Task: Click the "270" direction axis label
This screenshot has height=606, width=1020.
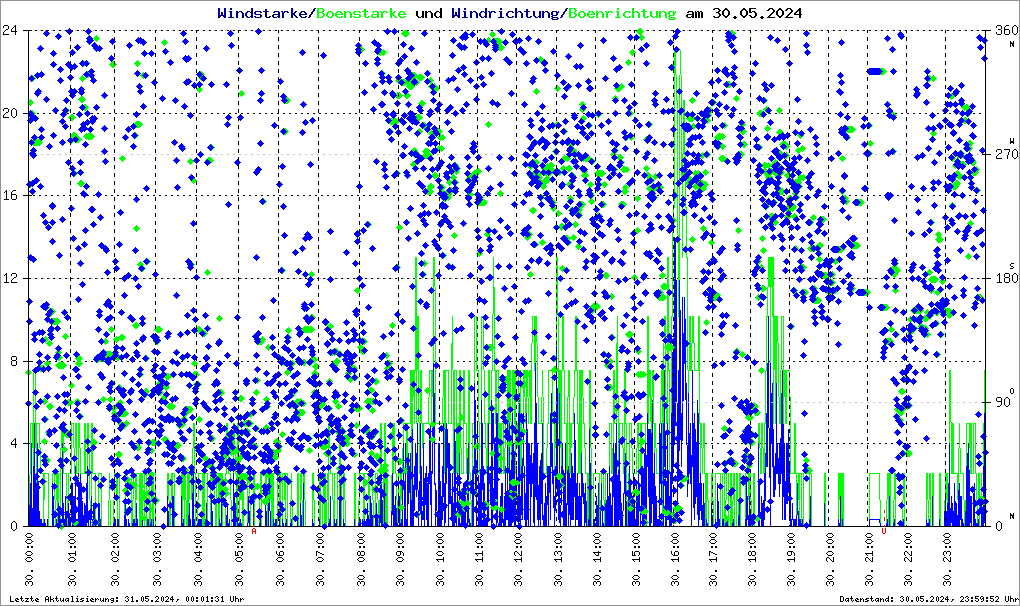Action: coord(1006,154)
